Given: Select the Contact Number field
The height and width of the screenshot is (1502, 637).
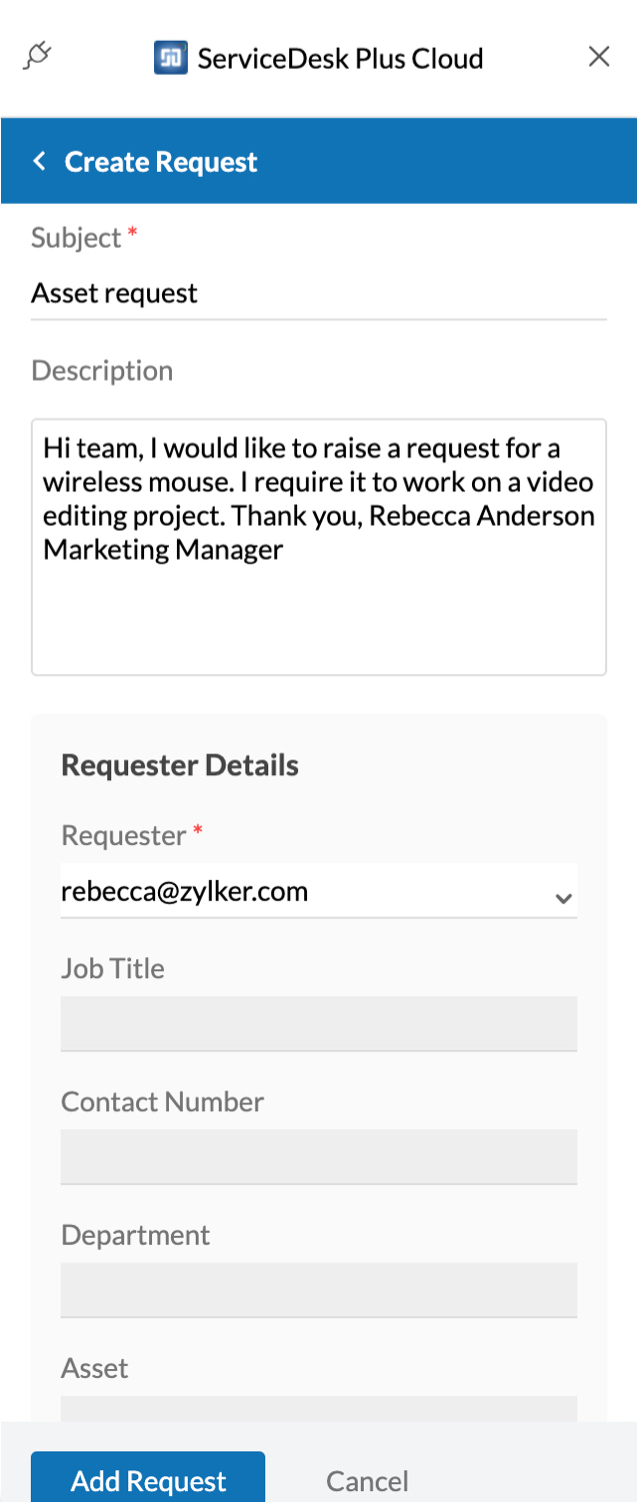Looking at the screenshot, I should 318,1157.
